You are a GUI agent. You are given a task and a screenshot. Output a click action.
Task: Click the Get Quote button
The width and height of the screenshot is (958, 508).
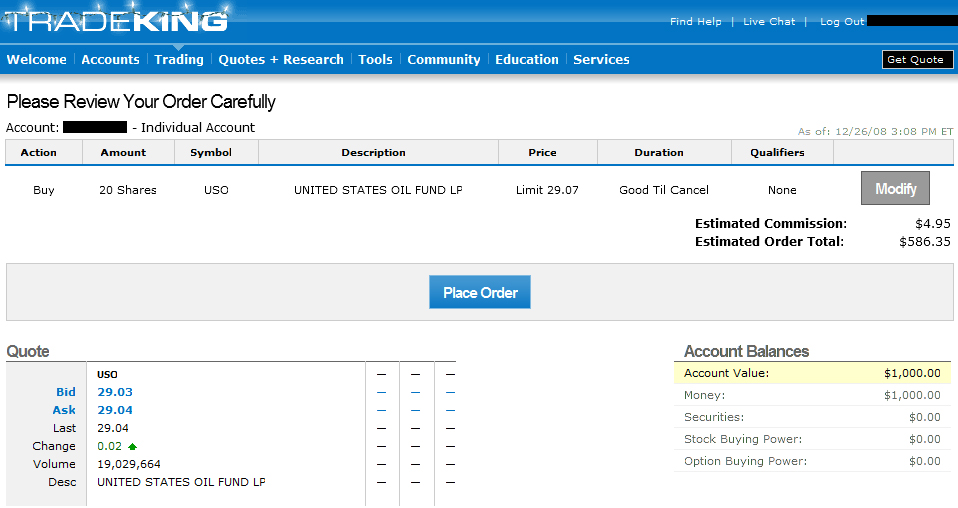(x=917, y=59)
